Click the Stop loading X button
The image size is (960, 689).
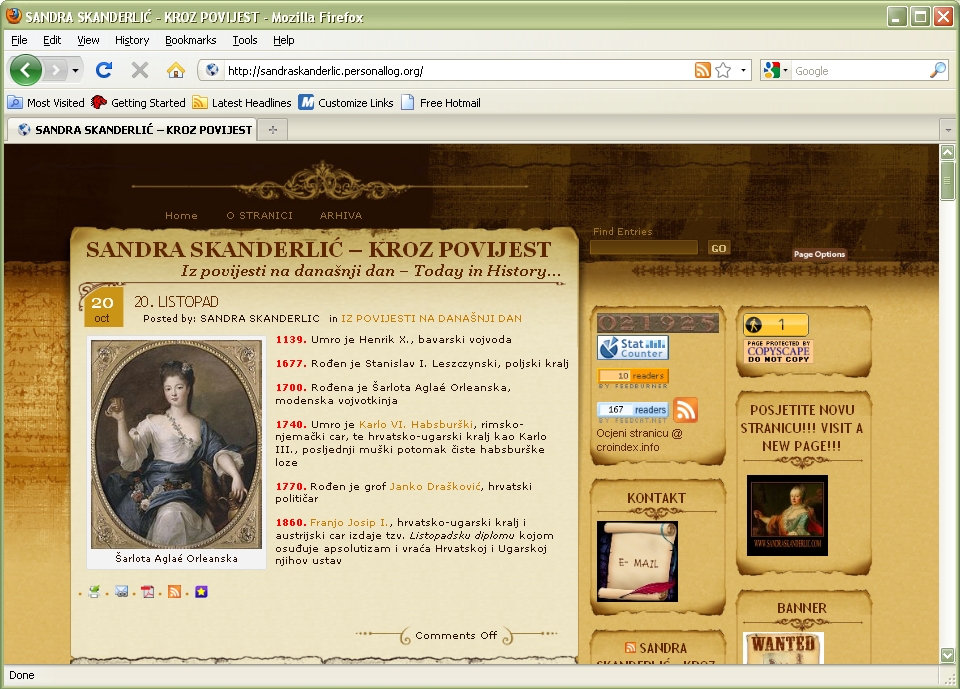point(140,70)
